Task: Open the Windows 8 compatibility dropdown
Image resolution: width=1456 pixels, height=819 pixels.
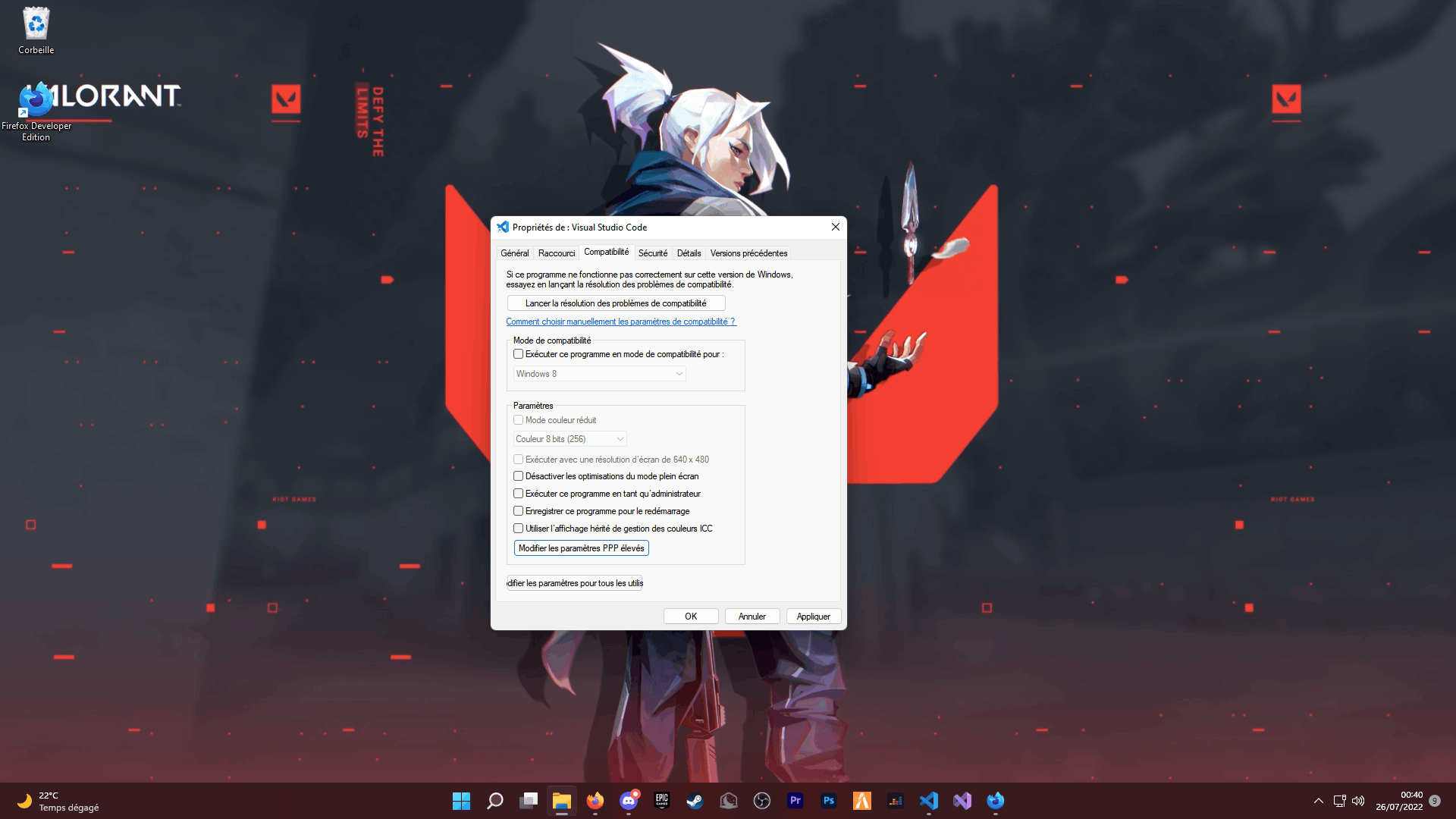Action: [x=599, y=374]
